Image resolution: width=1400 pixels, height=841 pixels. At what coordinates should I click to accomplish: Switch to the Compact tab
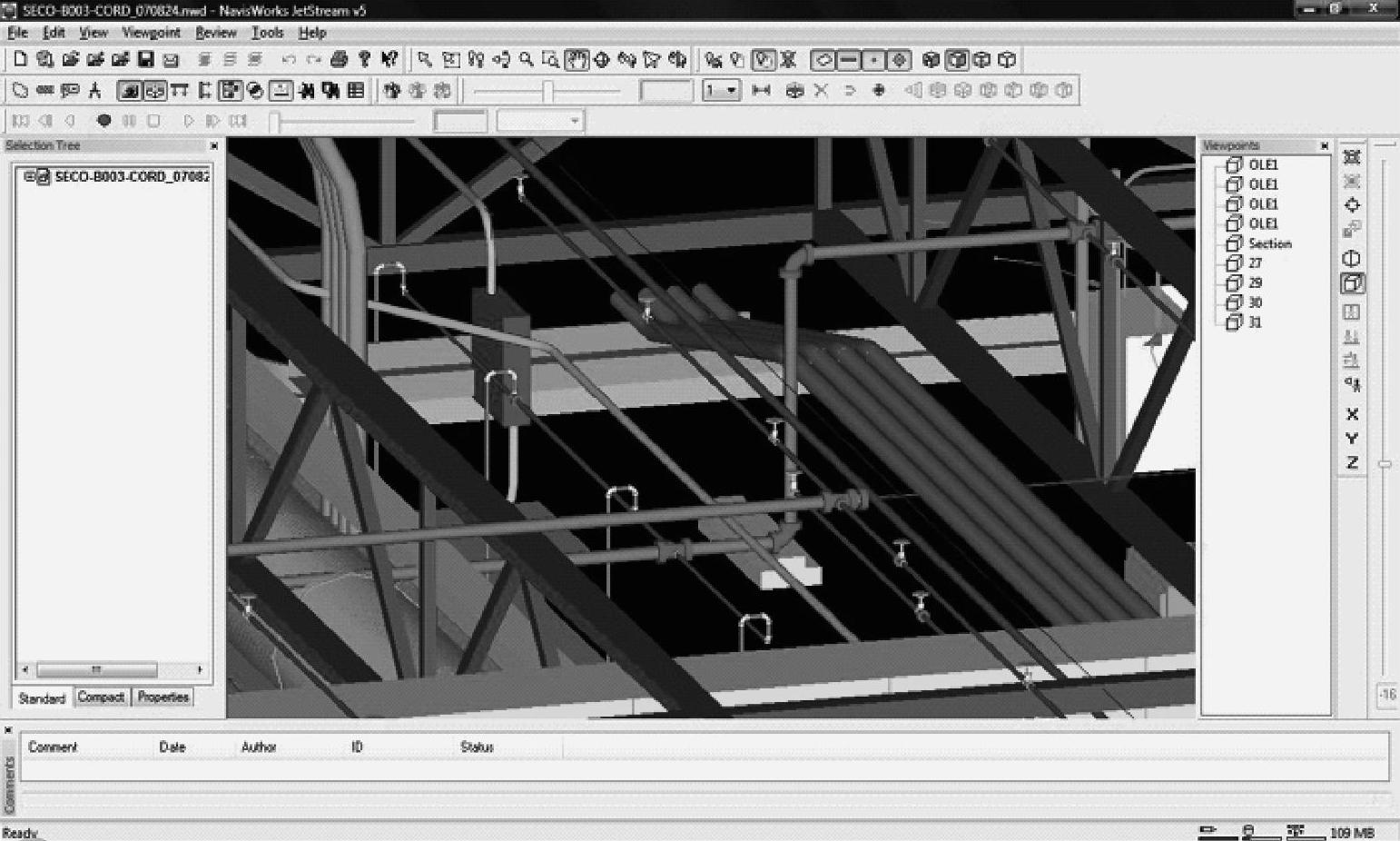coord(101,698)
